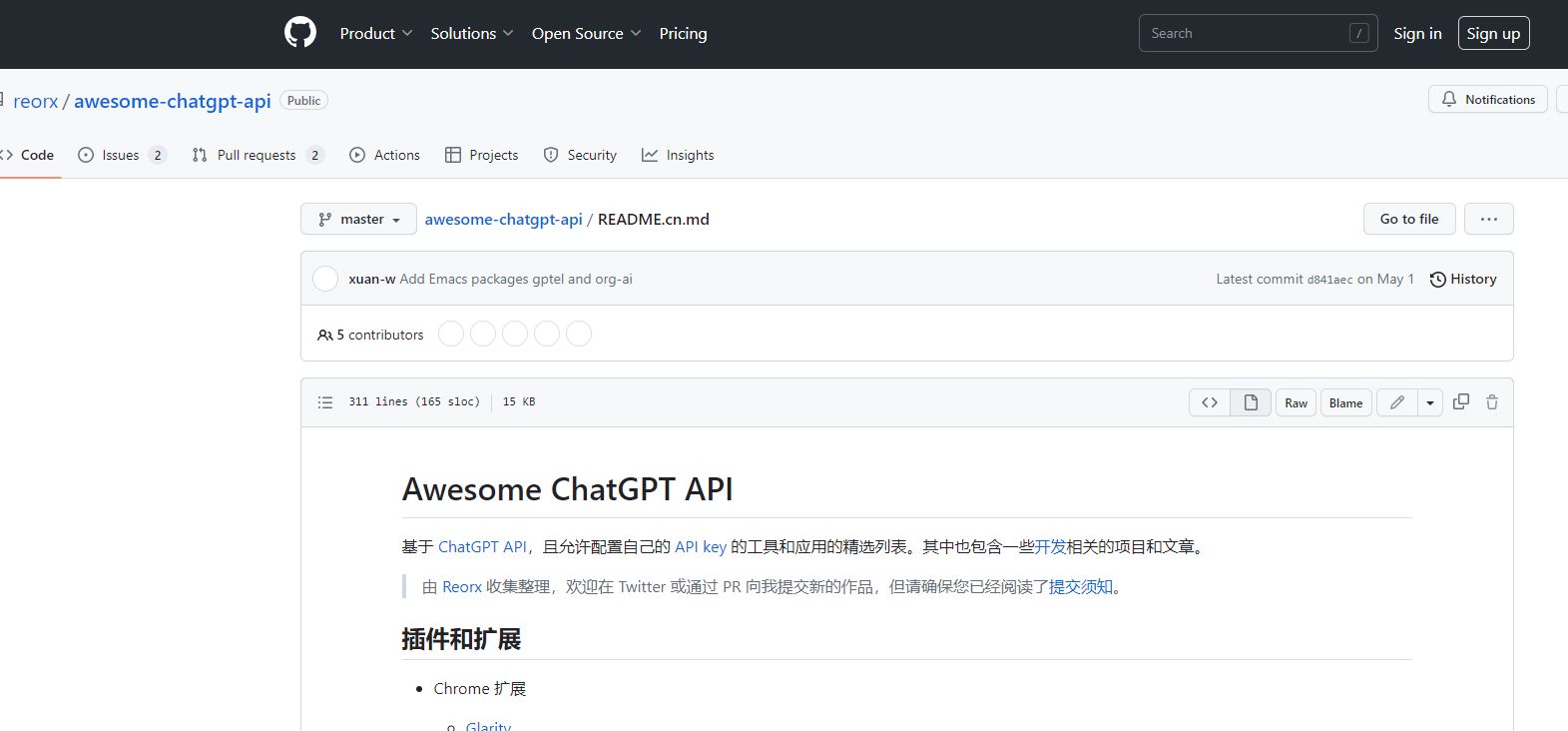Focus the Search input field
This screenshot has width=1568, height=731.
click(x=1258, y=33)
